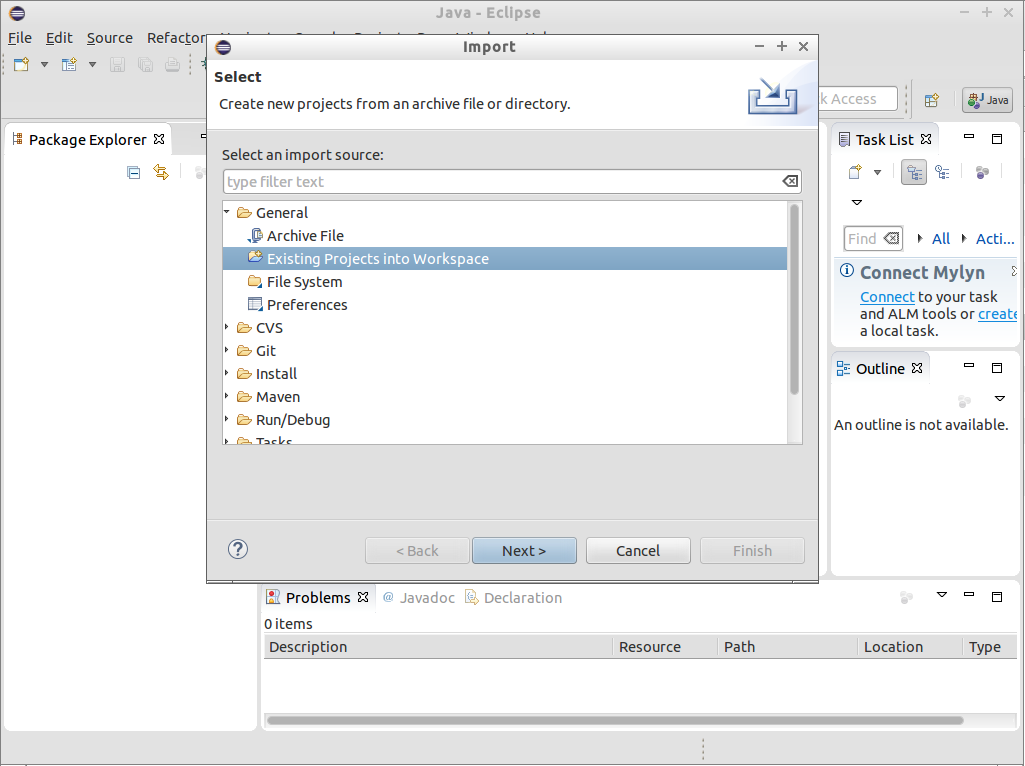This screenshot has height=766, width=1025.
Task: Click Focus on Workweek icon in Task List
Action: tap(982, 172)
